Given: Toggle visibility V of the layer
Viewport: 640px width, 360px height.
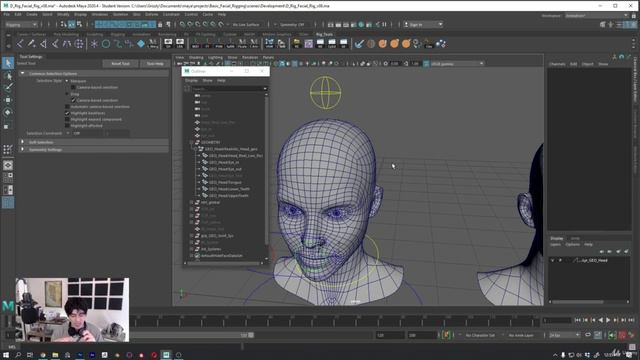Looking at the screenshot, I should (553, 260).
